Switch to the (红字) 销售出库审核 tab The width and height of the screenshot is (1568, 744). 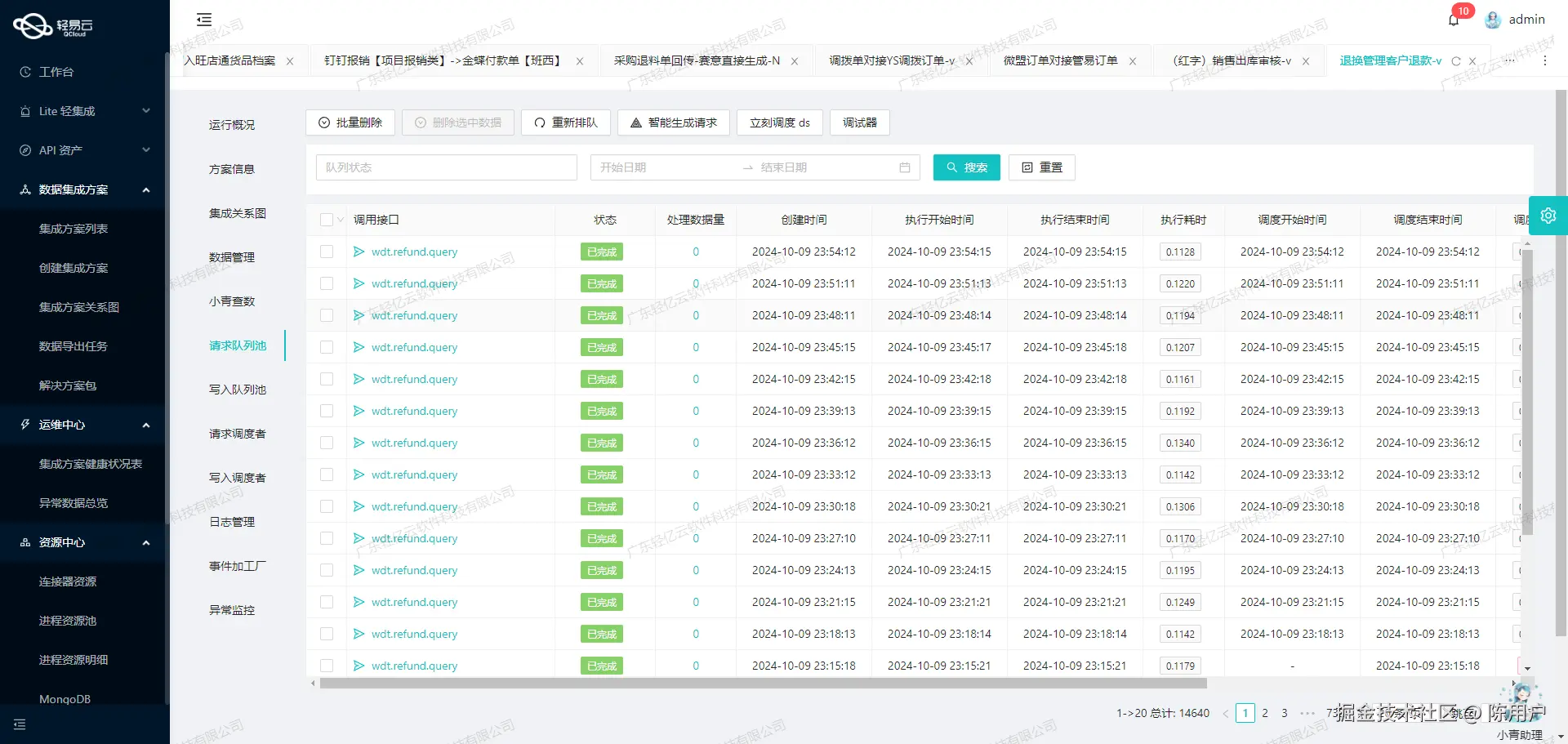coord(1232,60)
